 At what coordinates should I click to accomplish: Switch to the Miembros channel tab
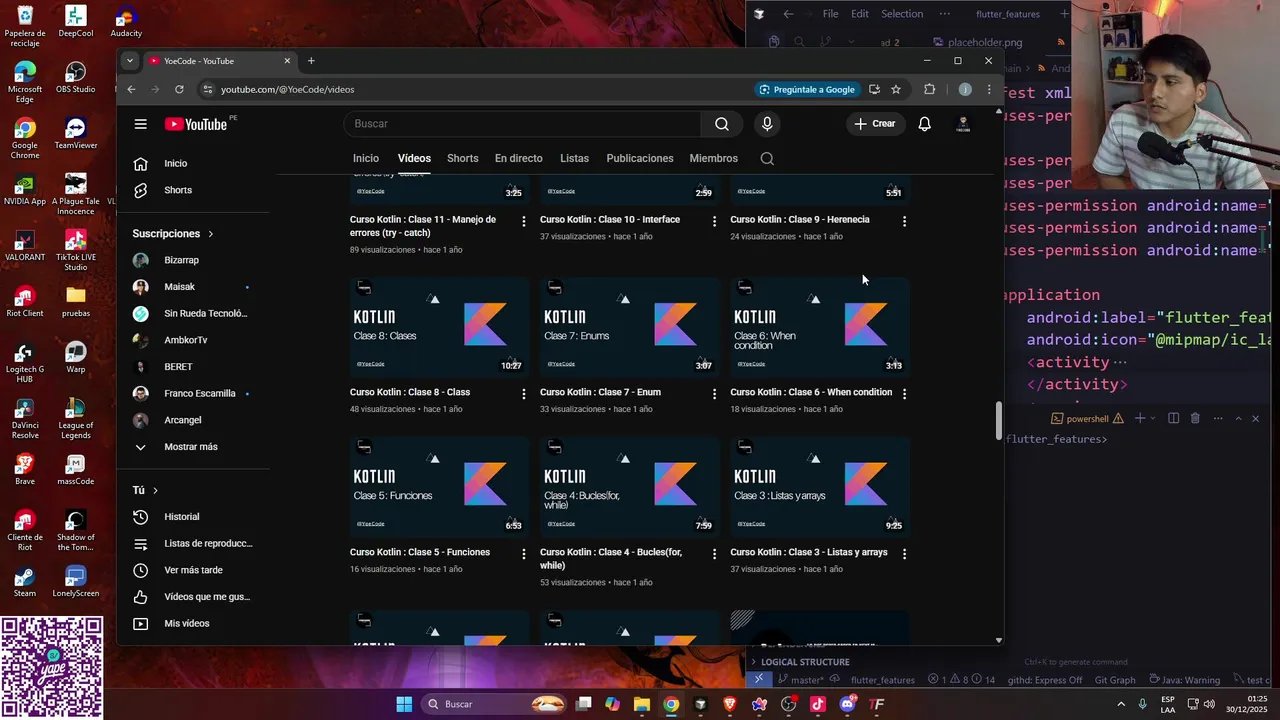713,158
